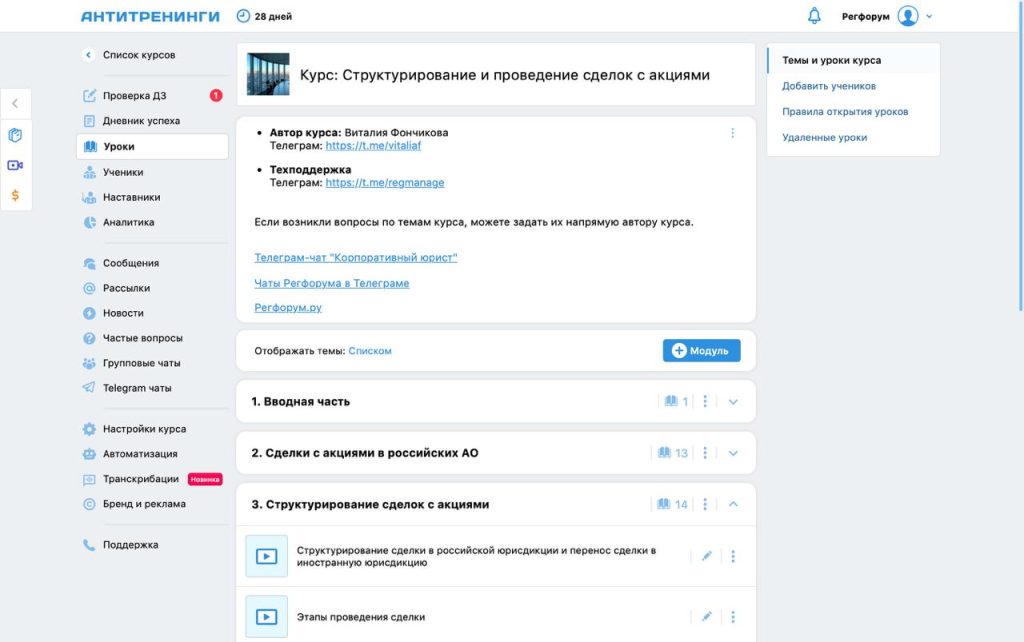Click the video camera icon in left strip
The height and width of the screenshot is (642, 1024).
pos(15,165)
